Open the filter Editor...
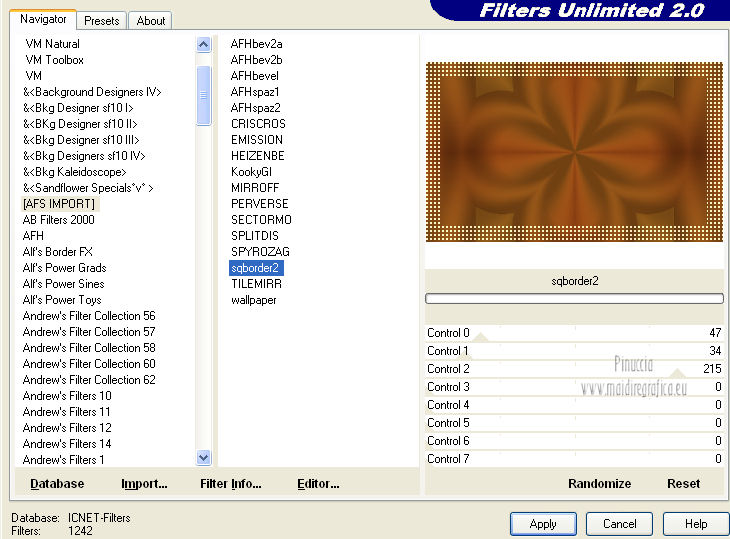730x539 pixels. (318, 484)
